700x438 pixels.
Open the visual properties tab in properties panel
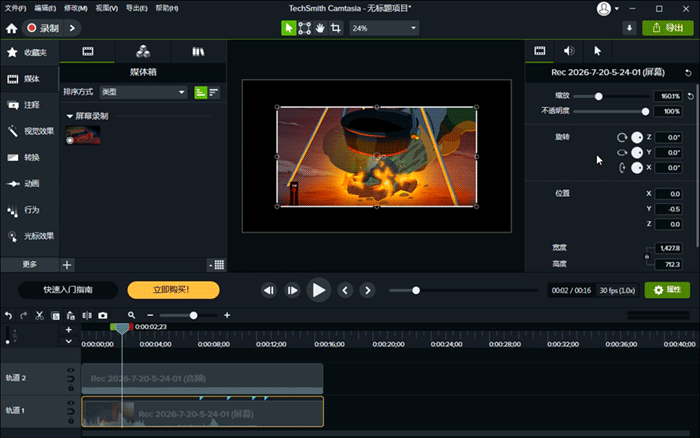tap(540, 51)
